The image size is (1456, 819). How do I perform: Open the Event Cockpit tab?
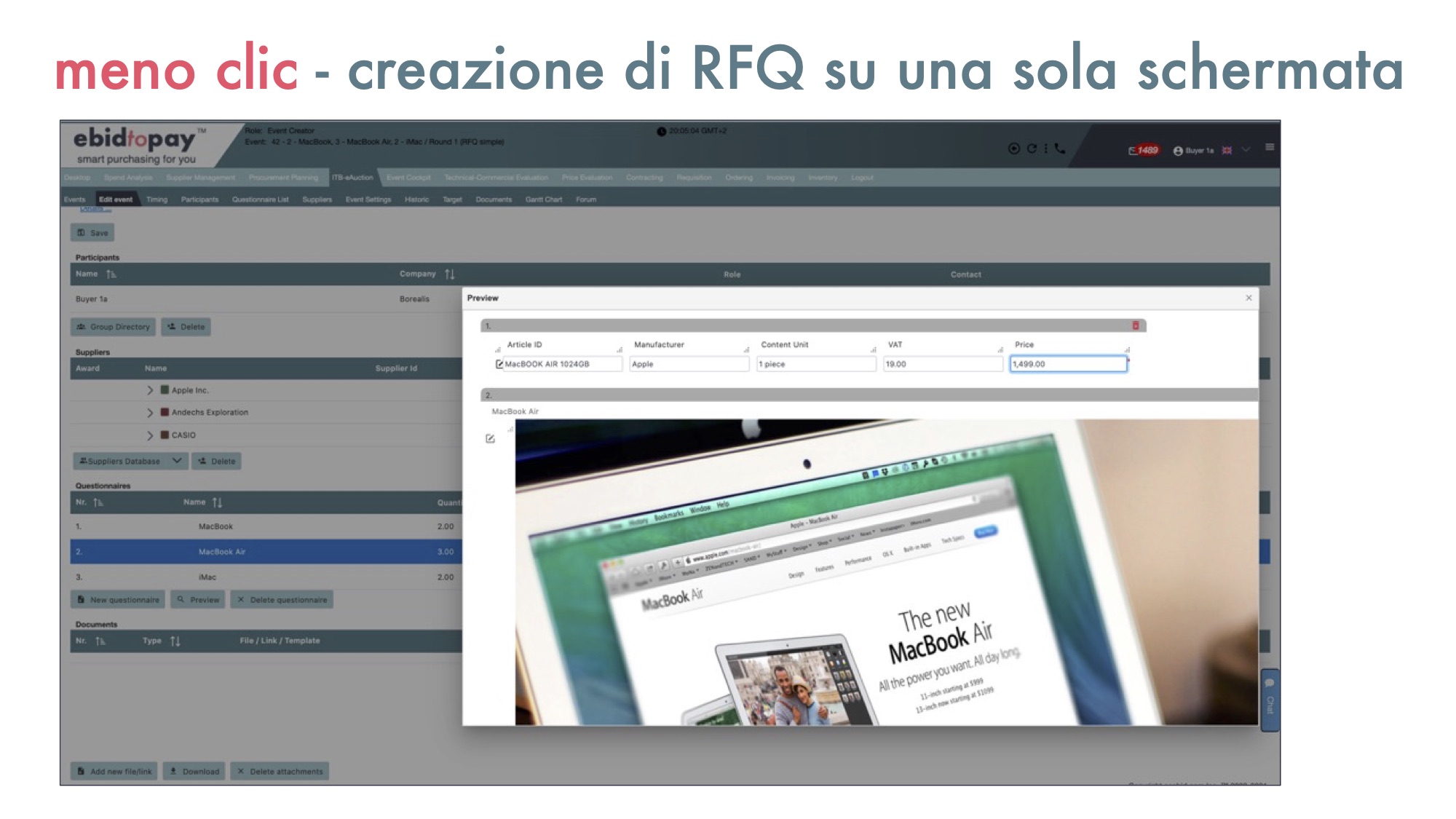(408, 178)
